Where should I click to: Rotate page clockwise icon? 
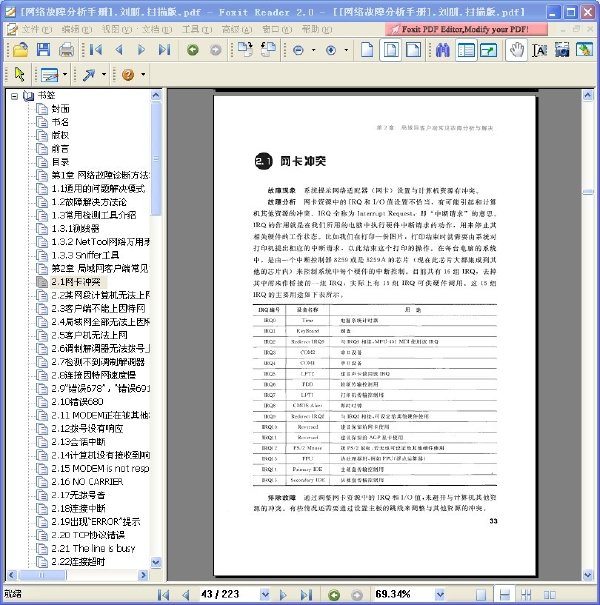[245, 50]
